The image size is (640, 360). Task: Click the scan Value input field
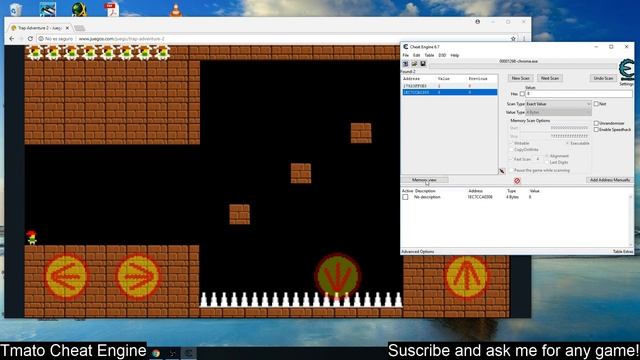[x=578, y=94]
